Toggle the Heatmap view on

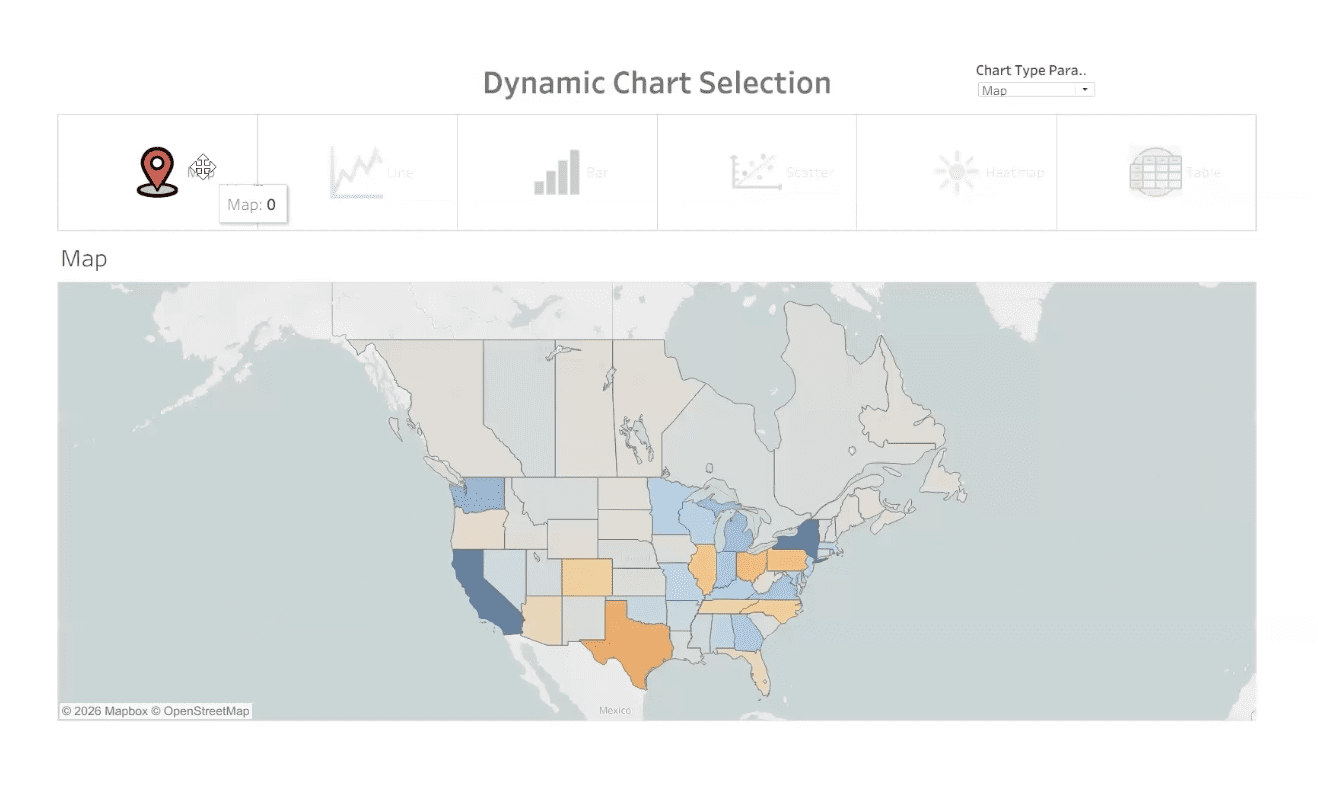pyautogui.click(x=957, y=170)
